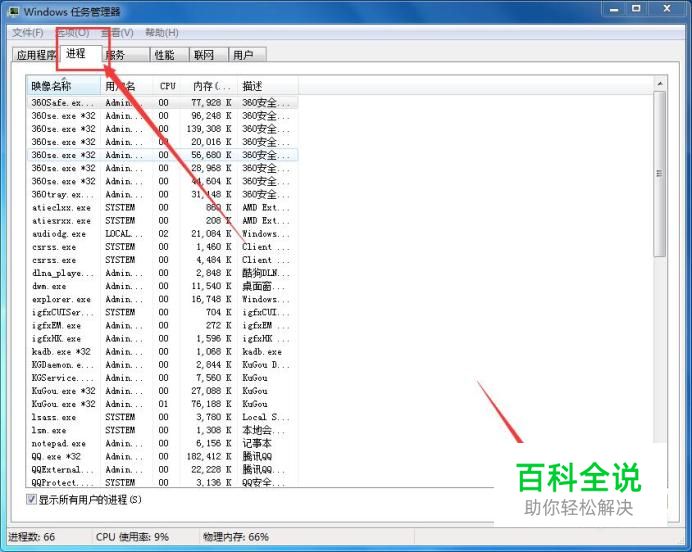Select the lsass.exe process
This screenshot has height=552, width=692.
(162, 417)
